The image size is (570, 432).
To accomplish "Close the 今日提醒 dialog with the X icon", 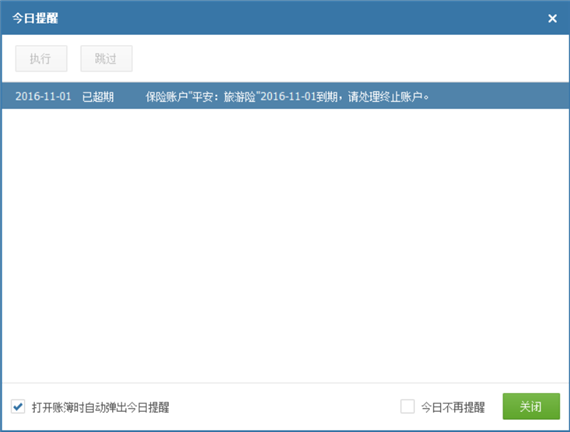I will (552, 18).
